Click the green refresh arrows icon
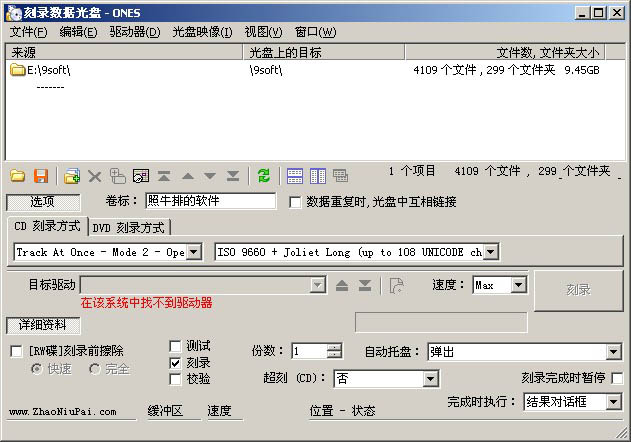Screen dimensions: 631x442 pyautogui.click(x=264, y=176)
